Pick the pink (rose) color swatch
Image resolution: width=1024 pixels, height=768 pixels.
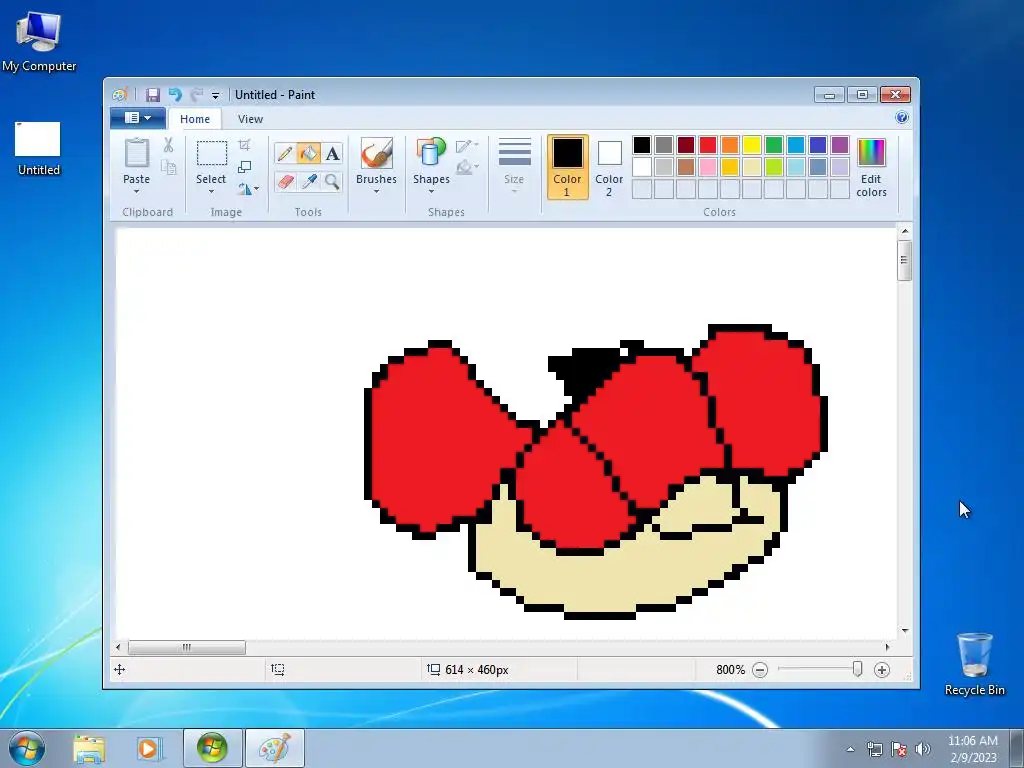point(708,167)
